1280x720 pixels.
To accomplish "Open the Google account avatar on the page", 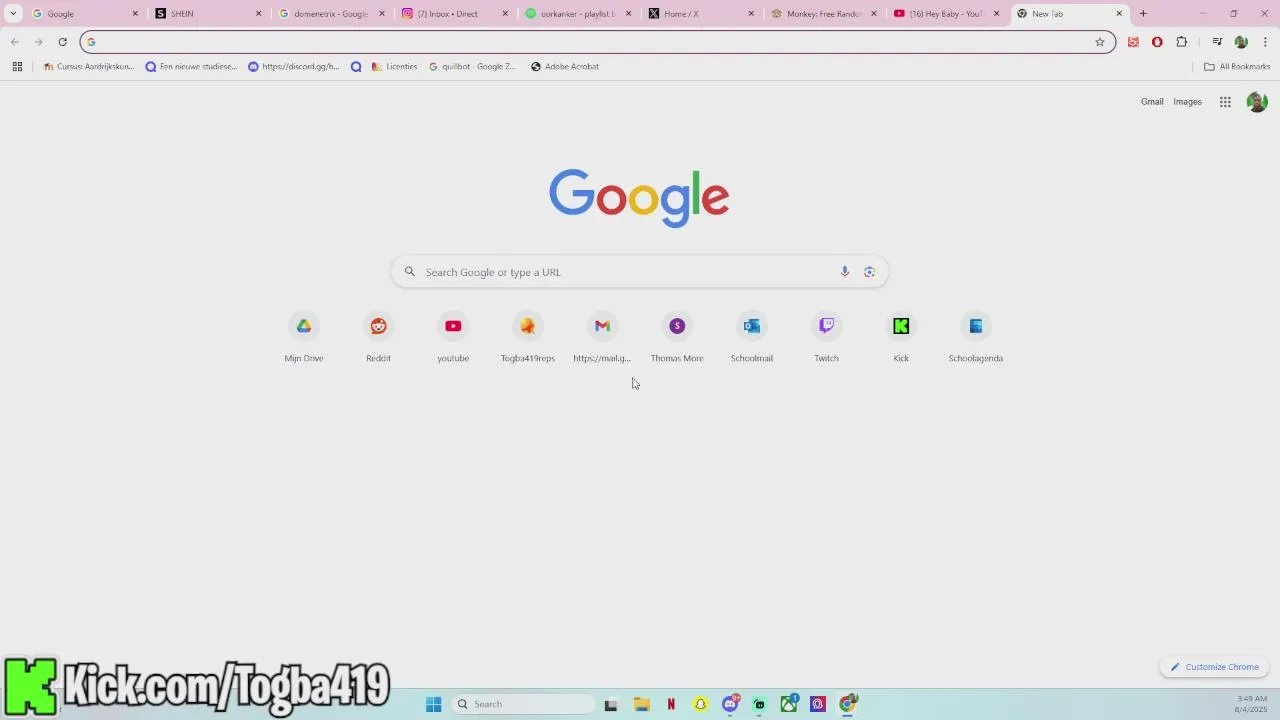I will pos(1257,102).
